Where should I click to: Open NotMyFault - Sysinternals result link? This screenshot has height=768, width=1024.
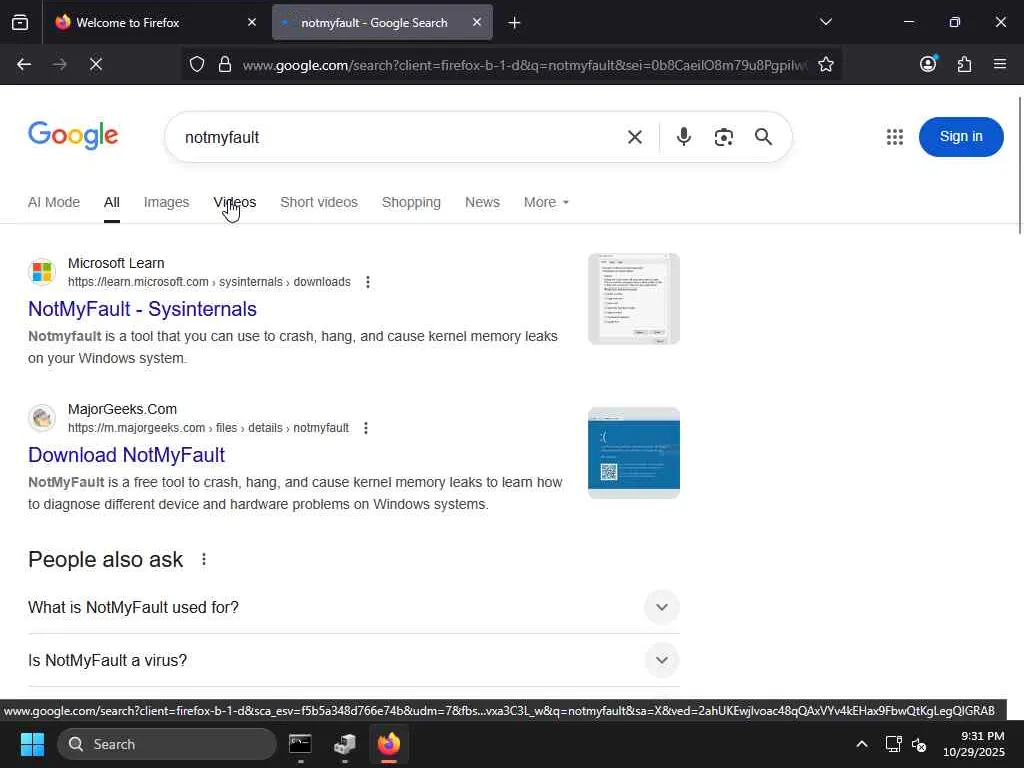(x=142, y=309)
